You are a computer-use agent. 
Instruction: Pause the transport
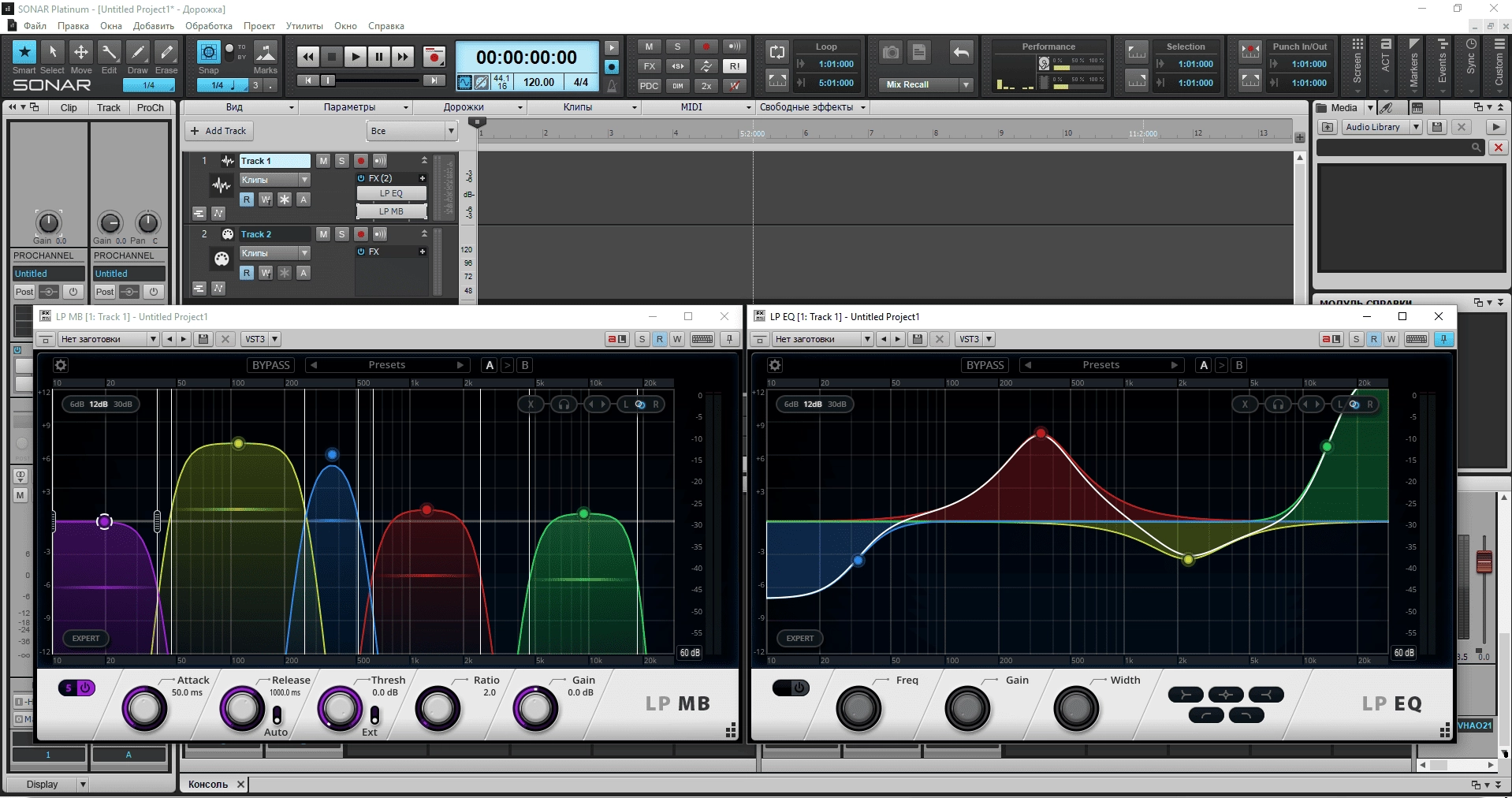coord(379,57)
